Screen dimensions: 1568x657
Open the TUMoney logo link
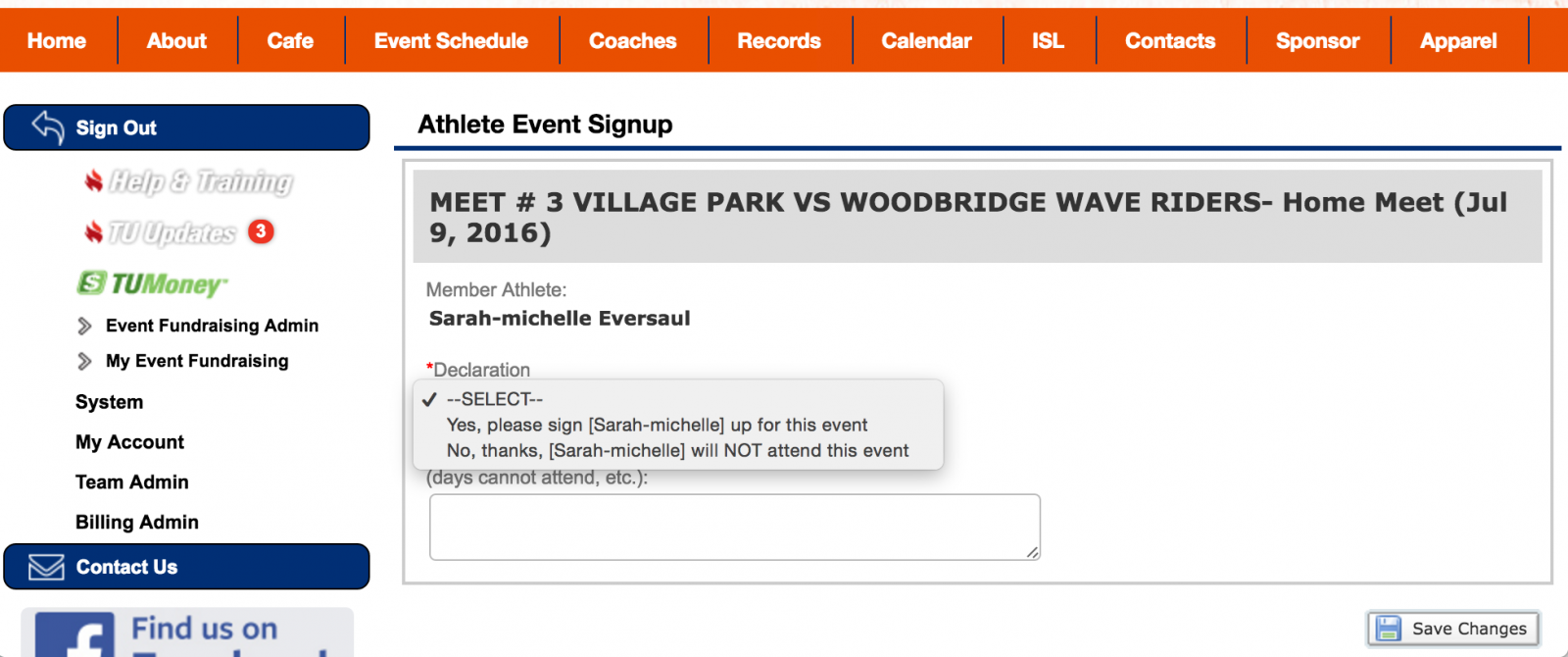click(x=152, y=283)
